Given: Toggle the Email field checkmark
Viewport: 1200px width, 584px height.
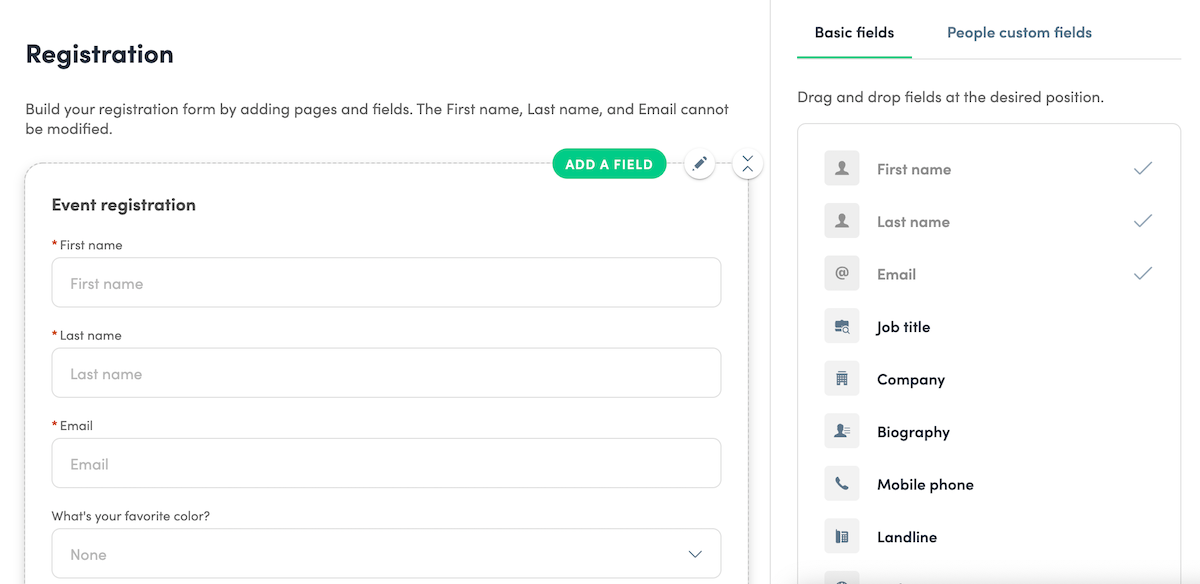Looking at the screenshot, I should pyautogui.click(x=1143, y=273).
